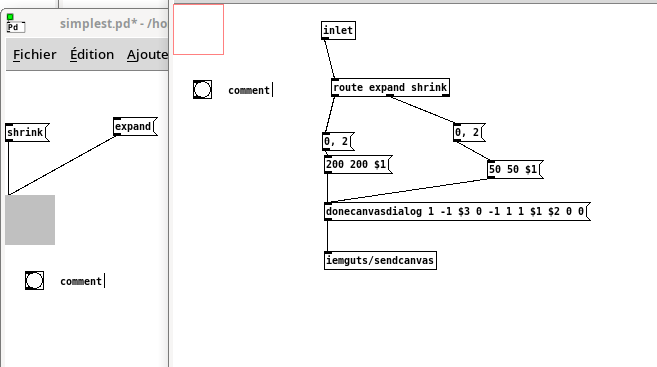The height and width of the screenshot is (367, 657).
Task: Click the left 0, 2 message box
Action: [x=338, y=142]
